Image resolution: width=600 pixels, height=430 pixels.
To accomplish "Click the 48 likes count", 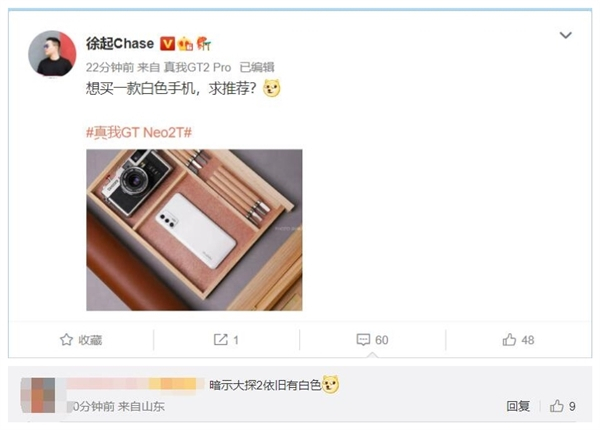I will click(528, 340).
